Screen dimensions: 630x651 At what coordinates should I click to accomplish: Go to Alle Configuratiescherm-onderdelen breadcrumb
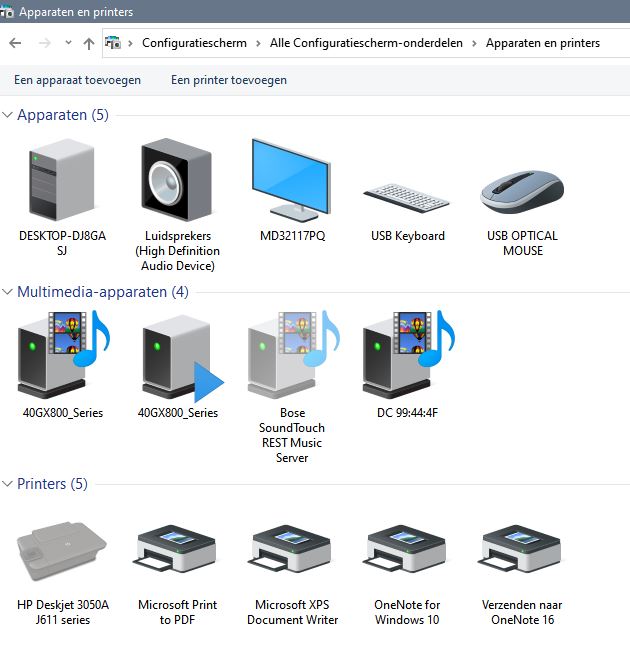click(x=366, y=43)
